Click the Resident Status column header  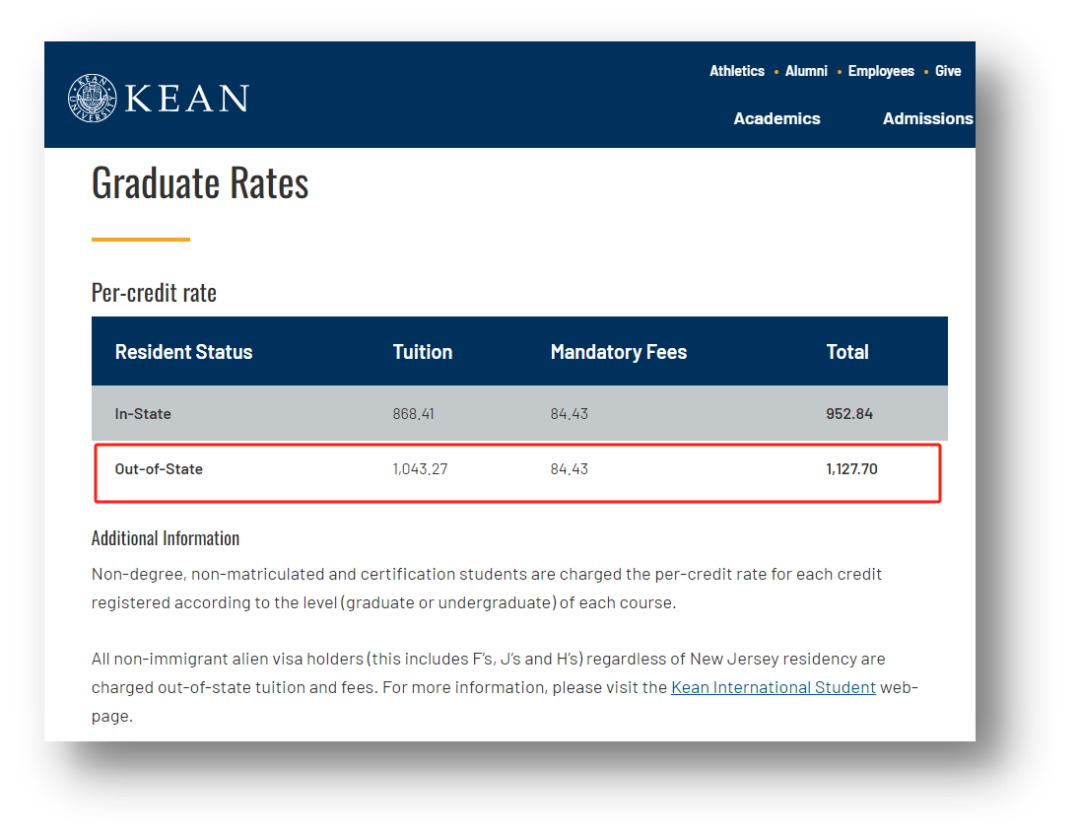[x=184, y=352]
